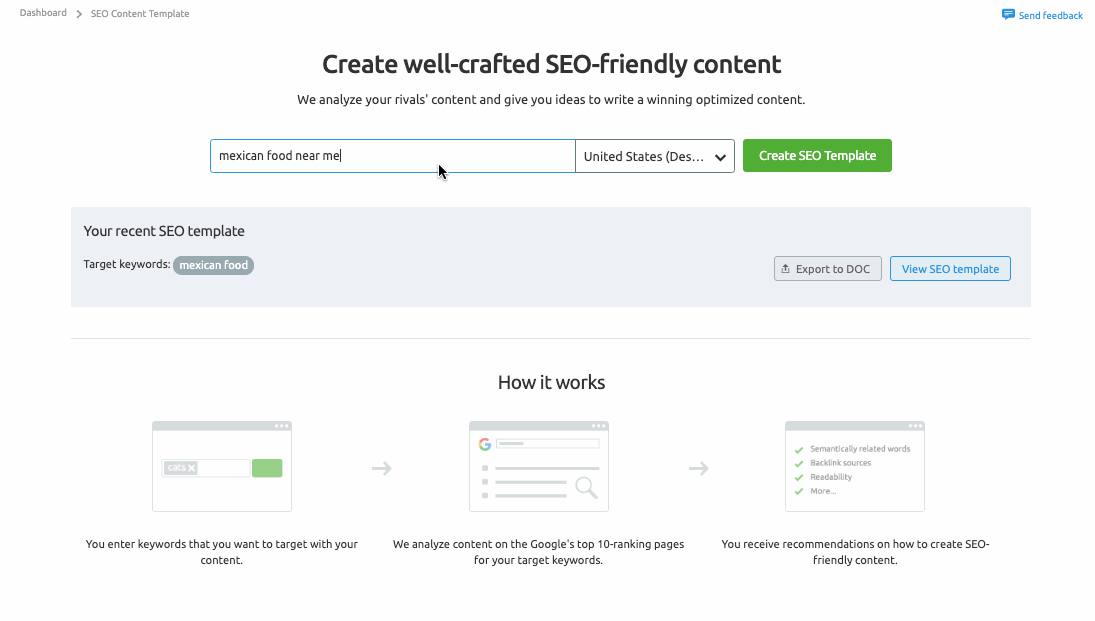Click the magnifying glass in the second illustration

pos(587,487)
